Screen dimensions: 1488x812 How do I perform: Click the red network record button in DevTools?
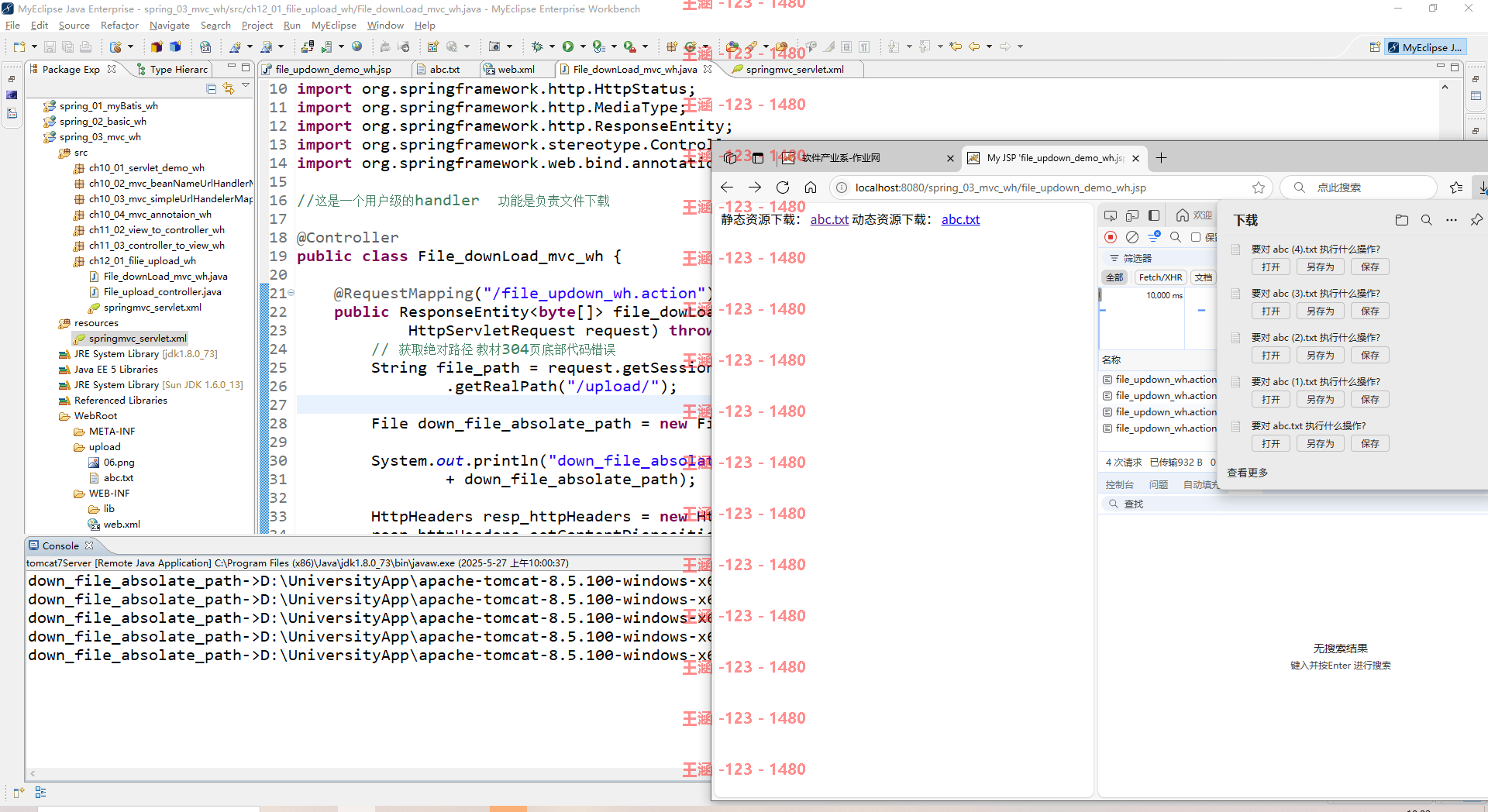[1111, 237]
